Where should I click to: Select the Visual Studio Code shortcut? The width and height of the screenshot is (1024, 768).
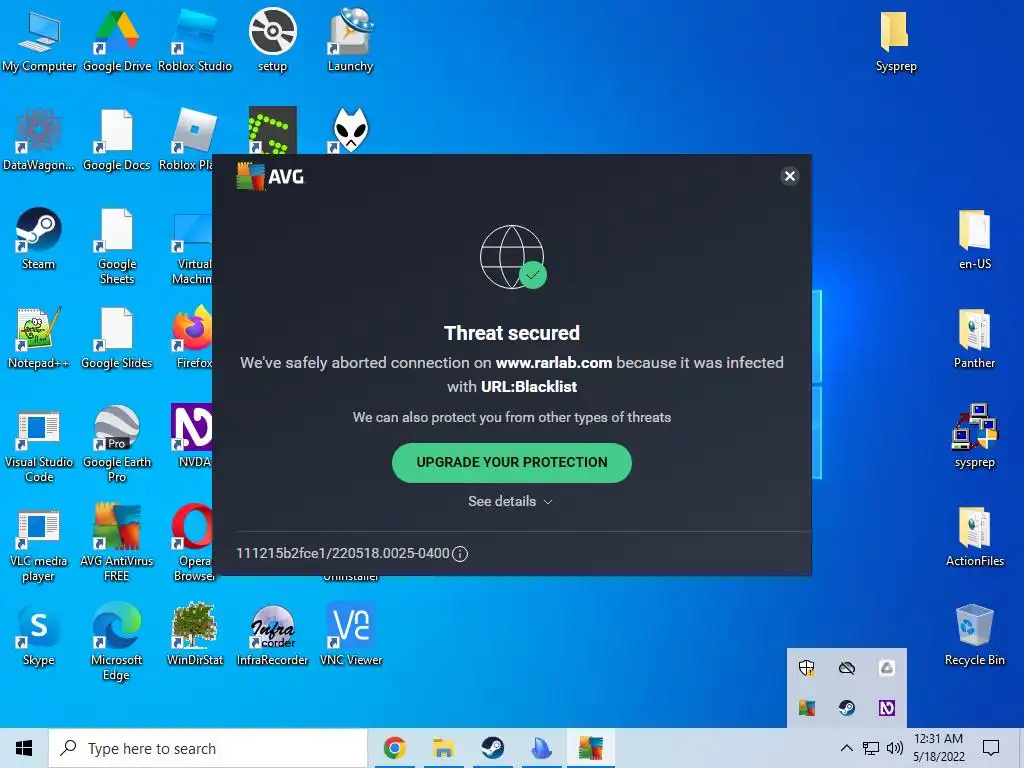tap(39, 447)
